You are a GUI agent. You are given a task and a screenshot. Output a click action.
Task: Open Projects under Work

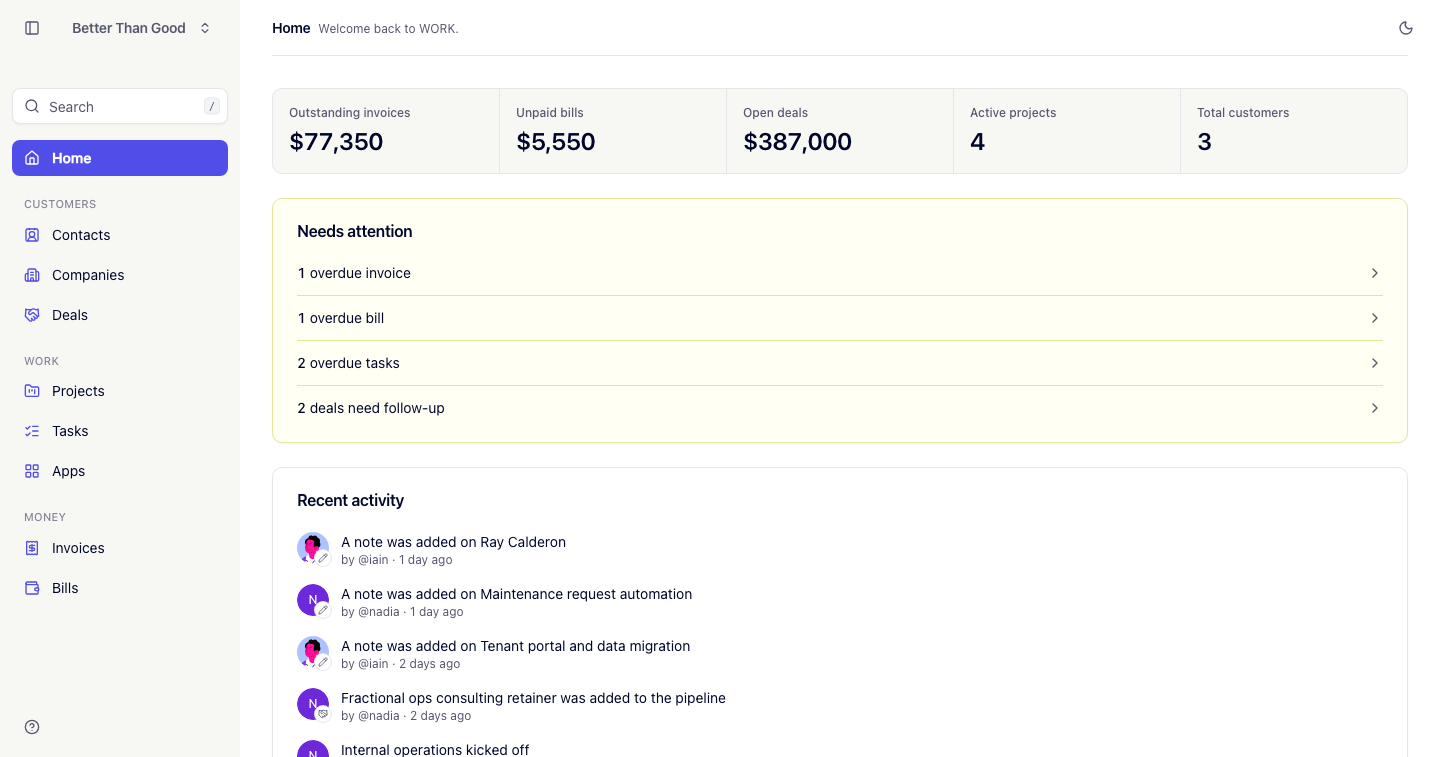click(x=120, y=391)
